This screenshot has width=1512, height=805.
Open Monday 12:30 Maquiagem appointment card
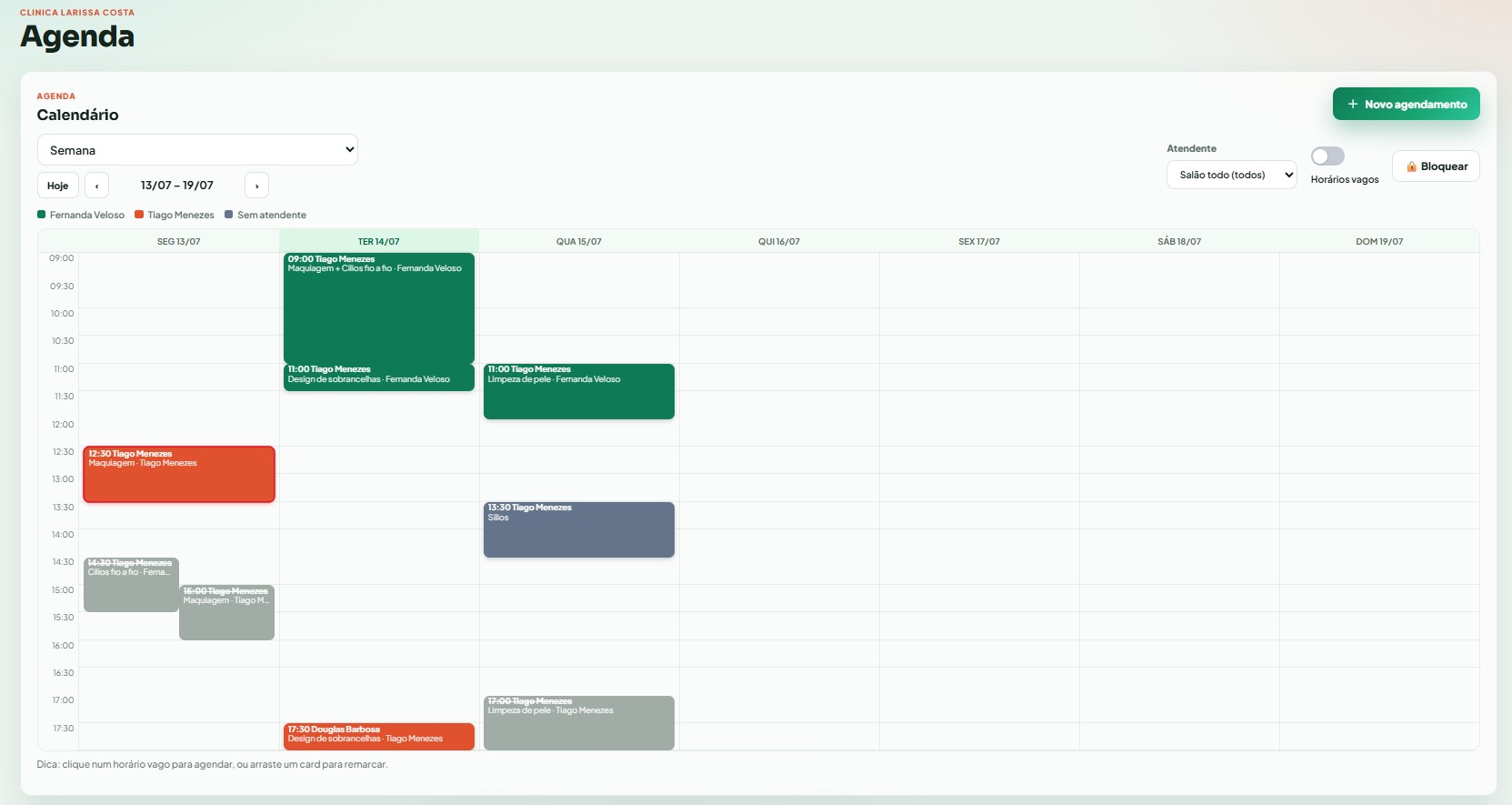[179, 474]
